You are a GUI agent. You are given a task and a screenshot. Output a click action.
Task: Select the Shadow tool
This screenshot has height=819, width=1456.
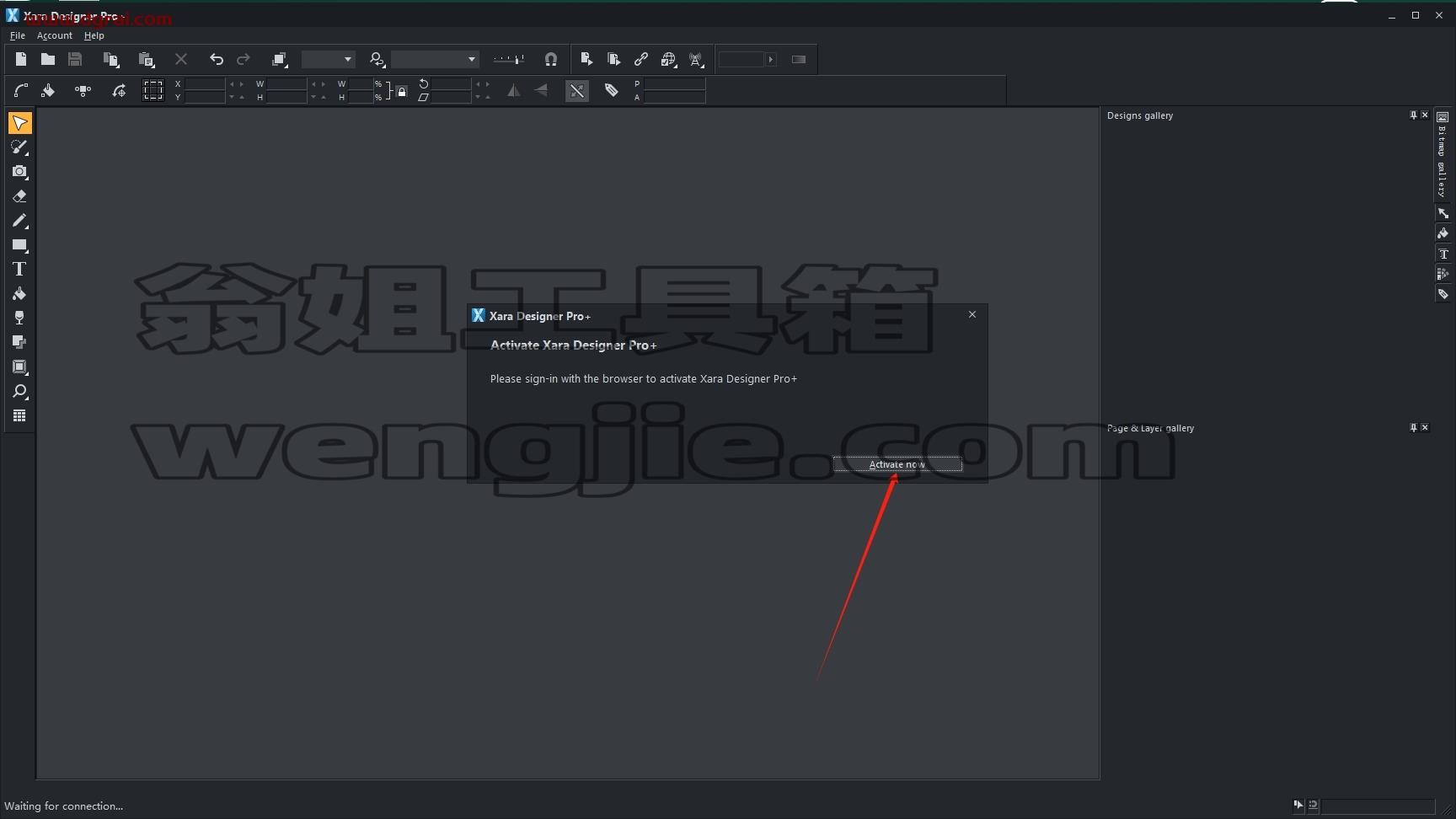coord(19,343)
